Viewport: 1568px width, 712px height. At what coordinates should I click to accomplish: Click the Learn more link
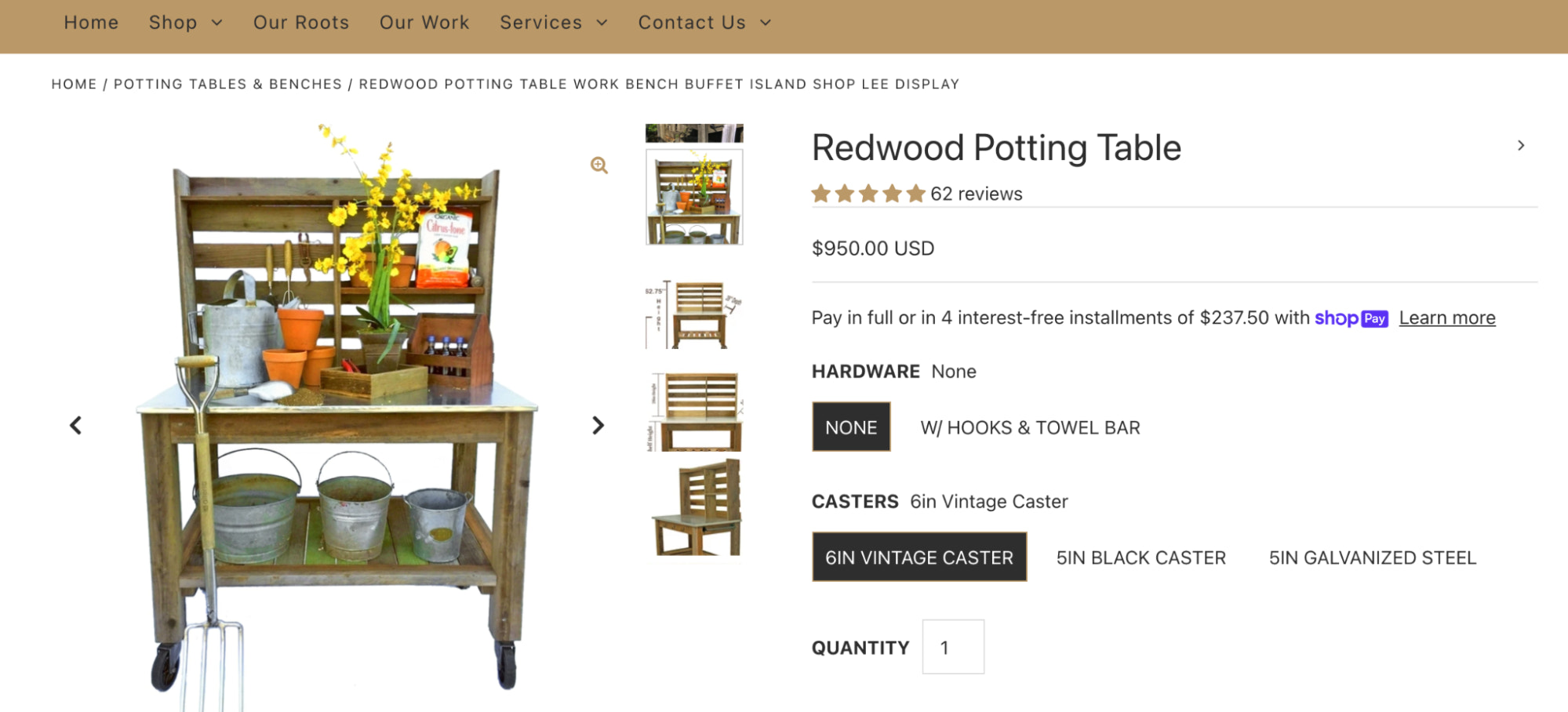click(x=1446, y=318)
